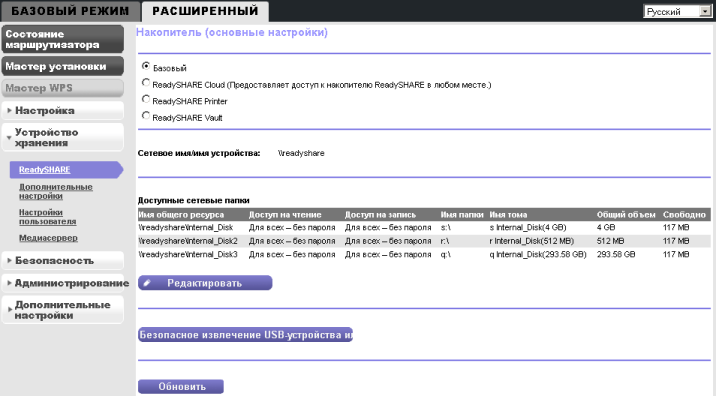The height and width of the screenshot is (396, 716).
Task: Open the РАСШИРЕННЫЙ tab
Action: tap(205, 11)
